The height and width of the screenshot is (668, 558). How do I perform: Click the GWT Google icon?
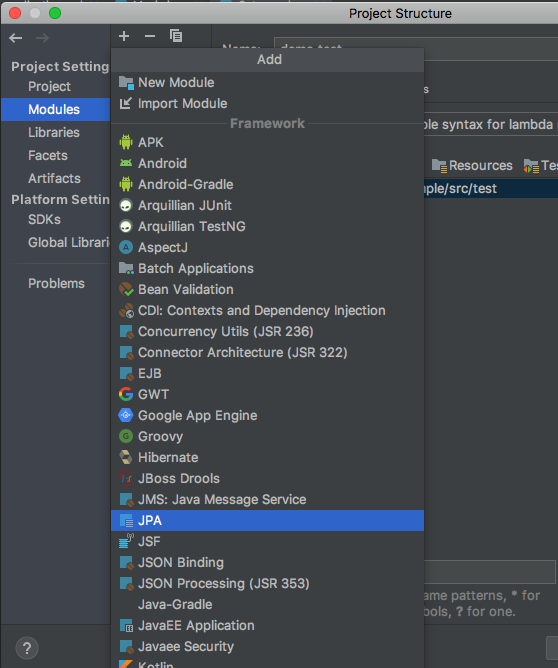126,394
